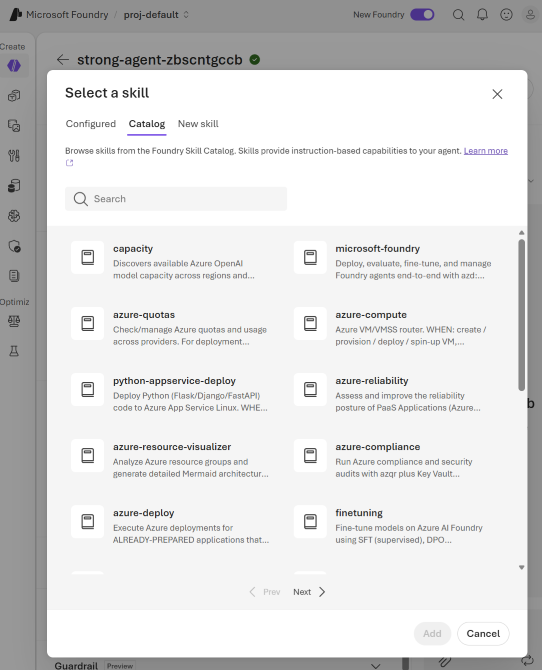The image size is (542, 670).
Task: Switch to the New skill tab
Action: pyautogui.click(x=198, y=124)
